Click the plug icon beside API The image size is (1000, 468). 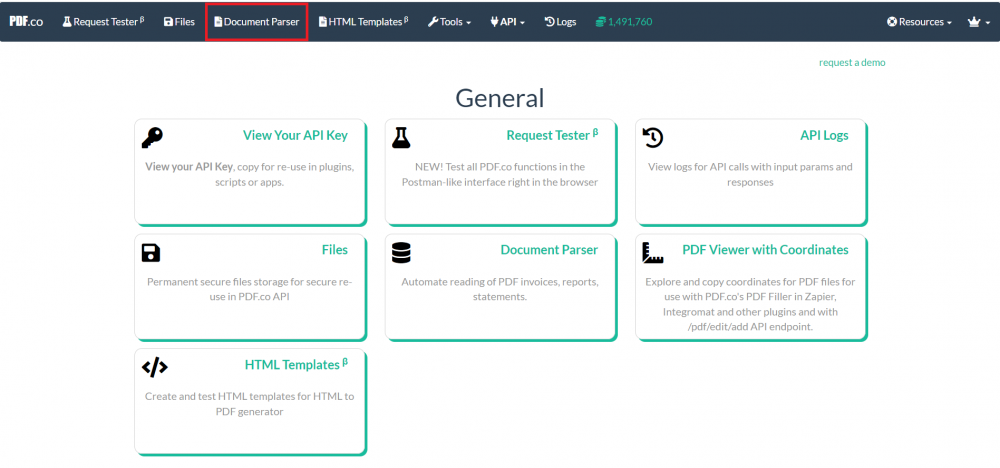tap(494, 22)
